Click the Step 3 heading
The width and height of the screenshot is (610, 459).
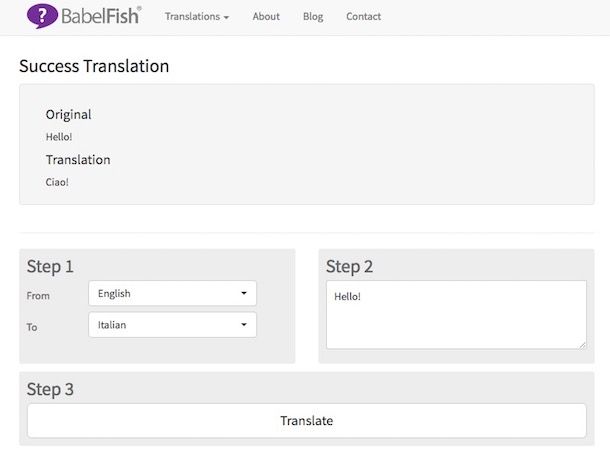click(x=50, y=390)
